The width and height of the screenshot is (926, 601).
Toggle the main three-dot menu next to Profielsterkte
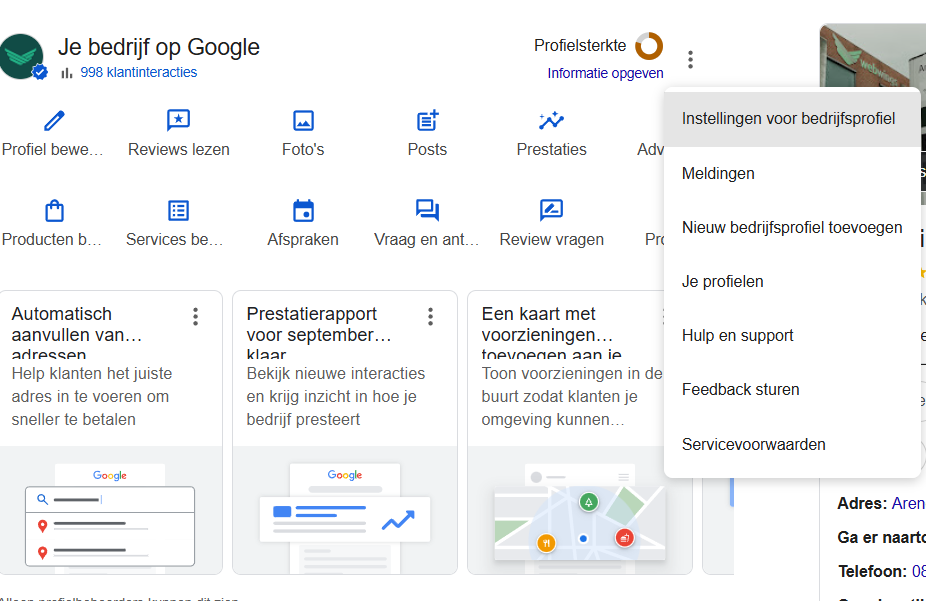point(690,60)
